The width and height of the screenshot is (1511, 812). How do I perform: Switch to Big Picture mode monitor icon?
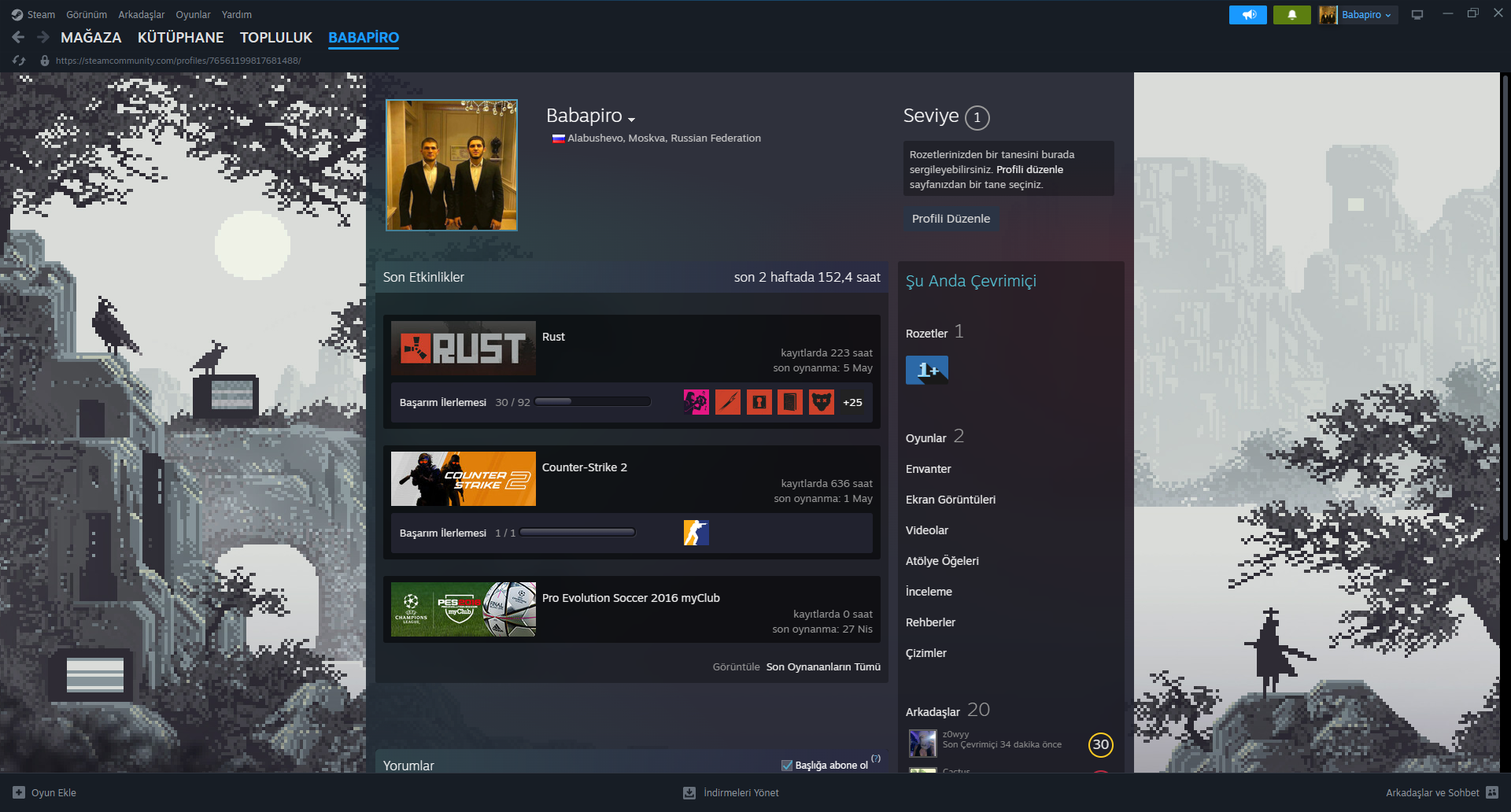[x=1417, y=14]
